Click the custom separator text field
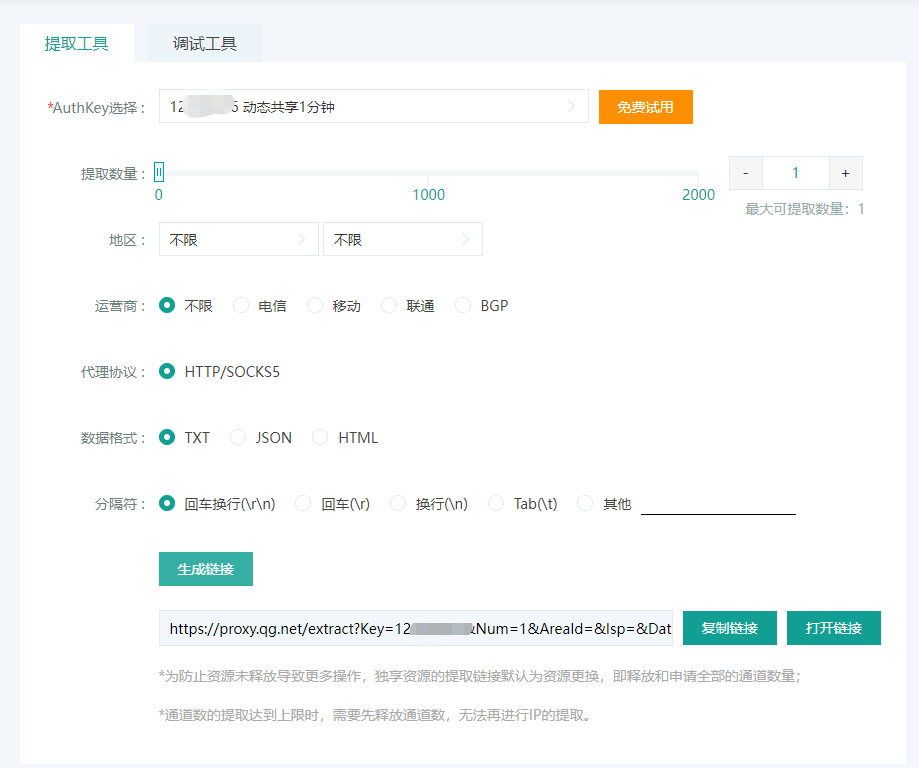Screen dimensions: 919x768 click(x=717, y=503)
